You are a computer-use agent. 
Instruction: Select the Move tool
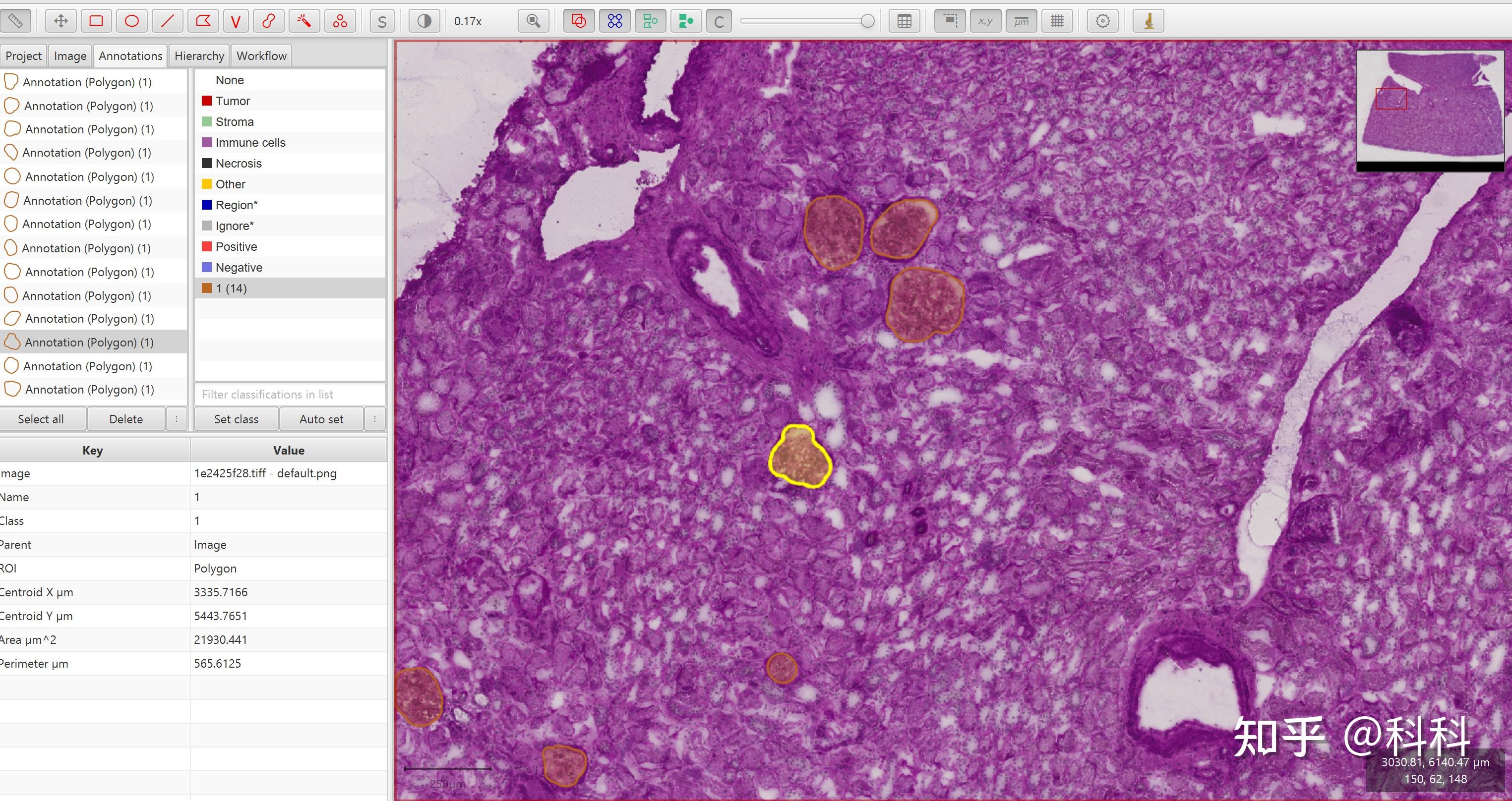[60, 21]
